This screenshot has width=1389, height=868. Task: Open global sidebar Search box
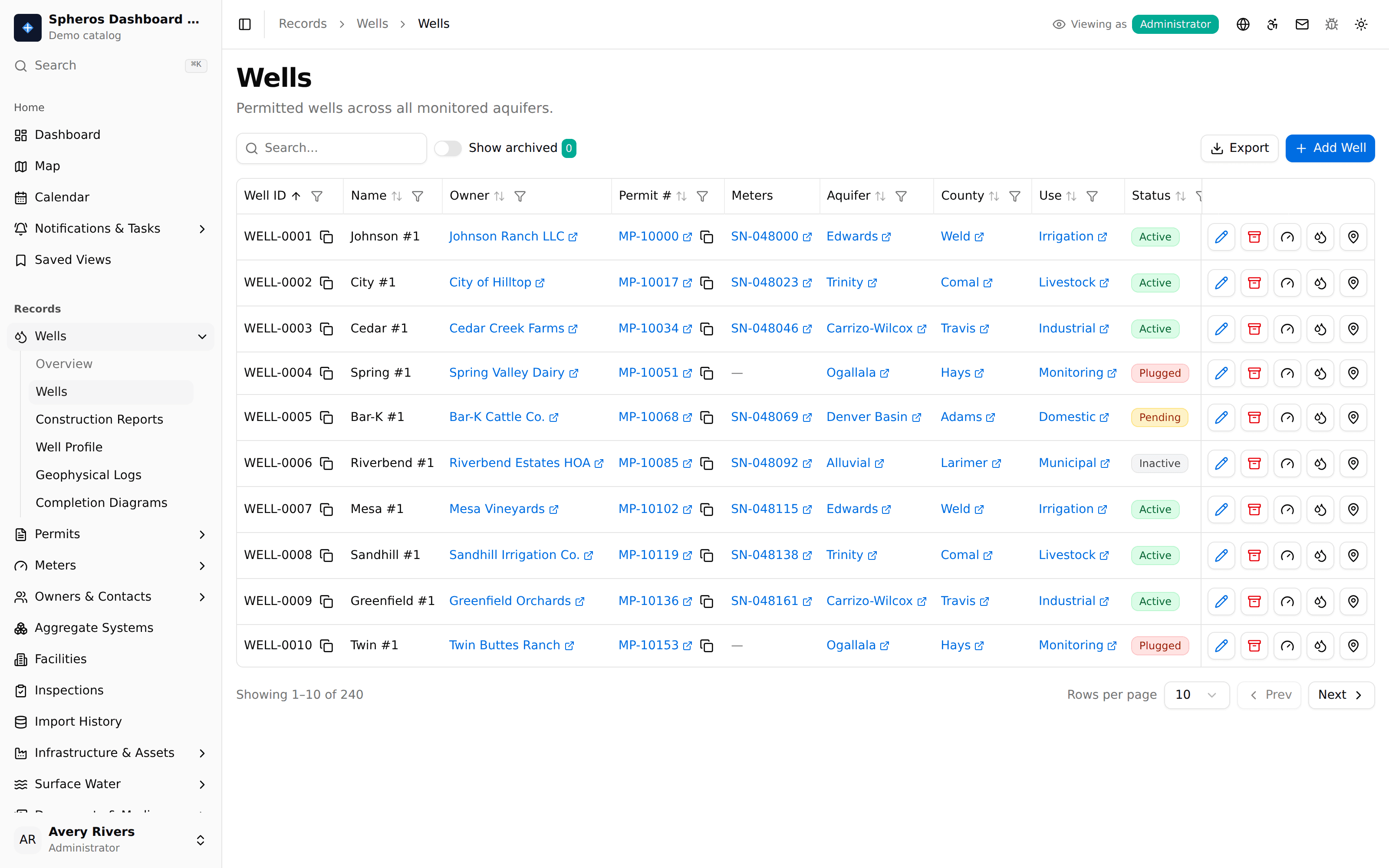(111, 66)
